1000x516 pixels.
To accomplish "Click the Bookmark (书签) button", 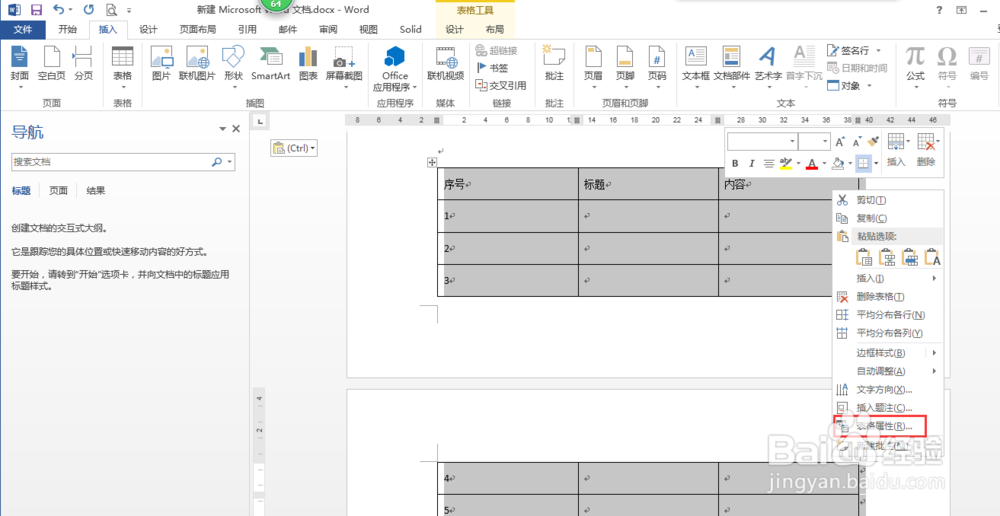I will coord(492,68).
